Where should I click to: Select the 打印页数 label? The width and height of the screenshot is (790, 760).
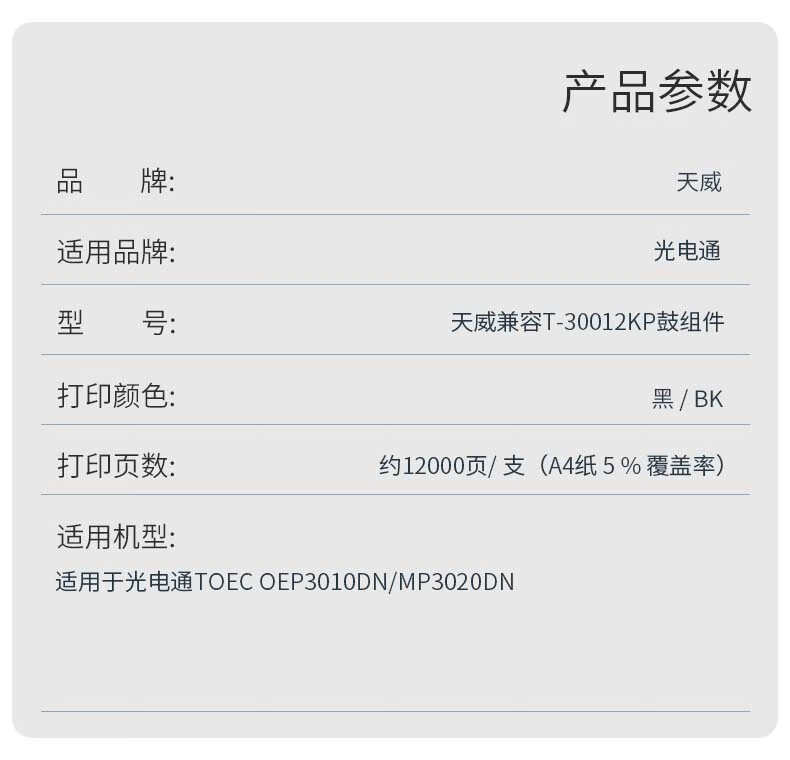click(115, 466)
